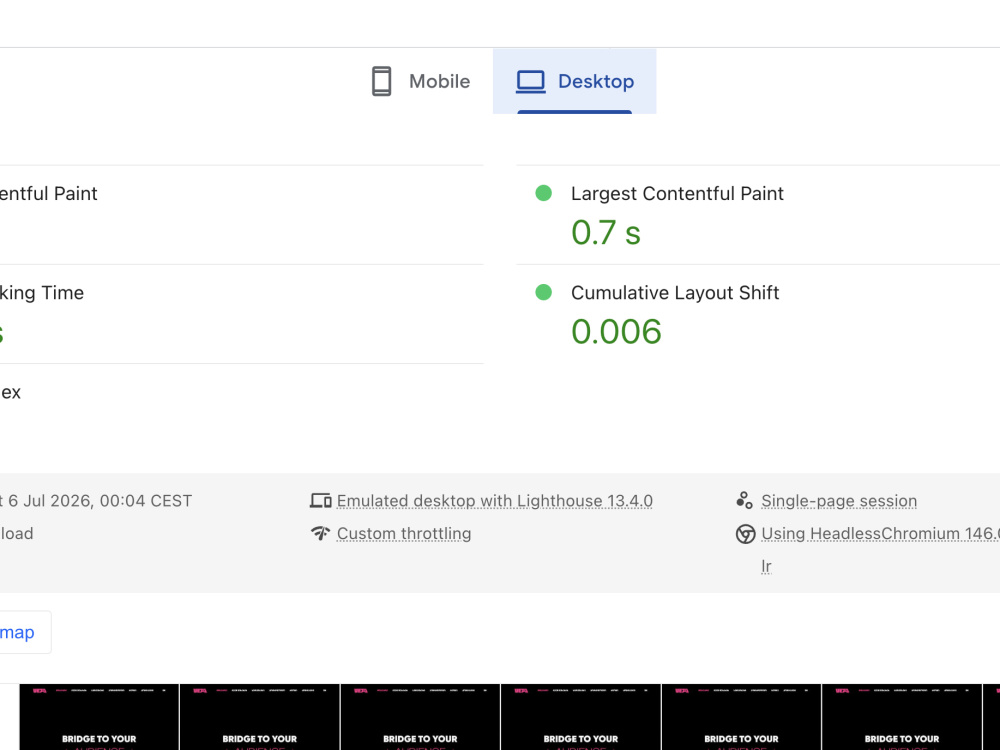This screenshot has height=750, width=1000.
Task: Select the Desktop tab
Action: point(575,81)
